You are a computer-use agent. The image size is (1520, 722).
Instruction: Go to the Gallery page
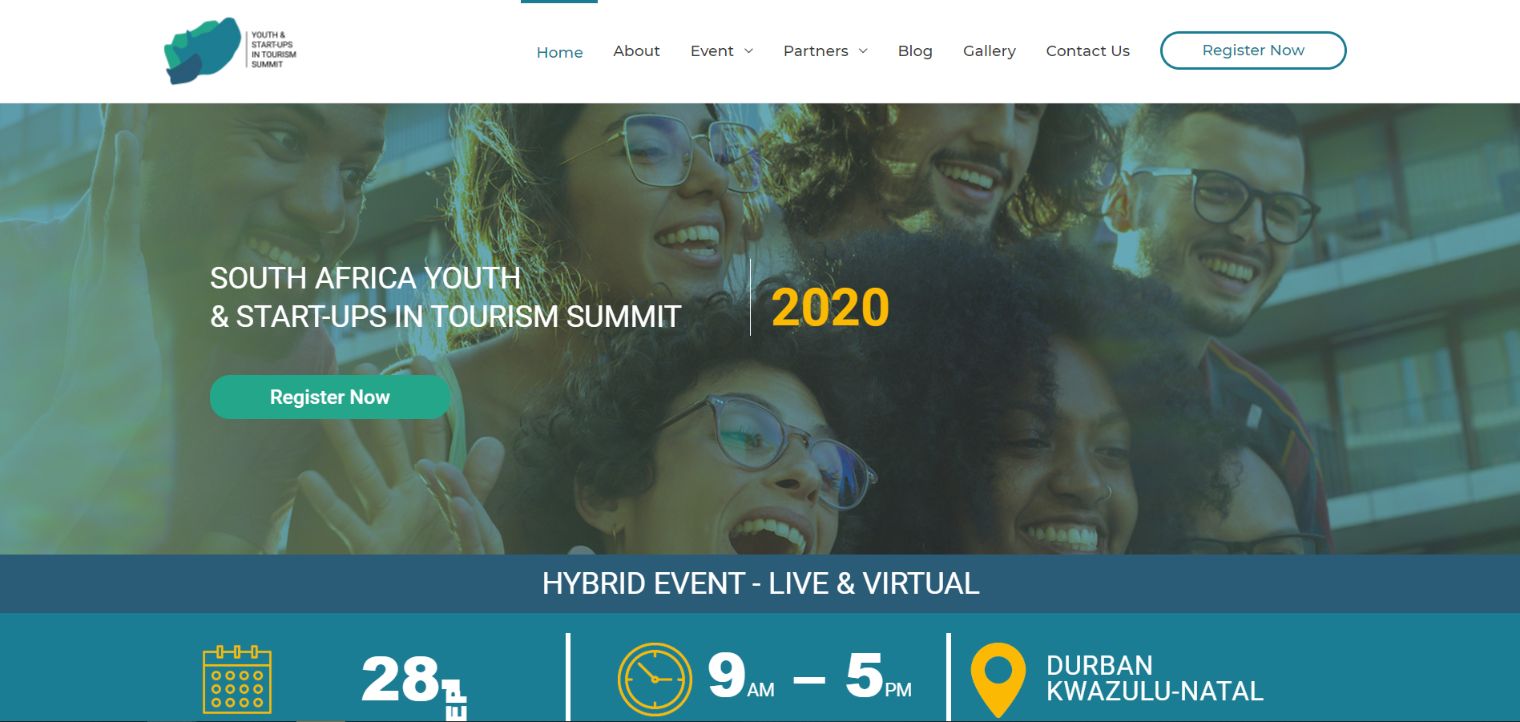(989, 51)
